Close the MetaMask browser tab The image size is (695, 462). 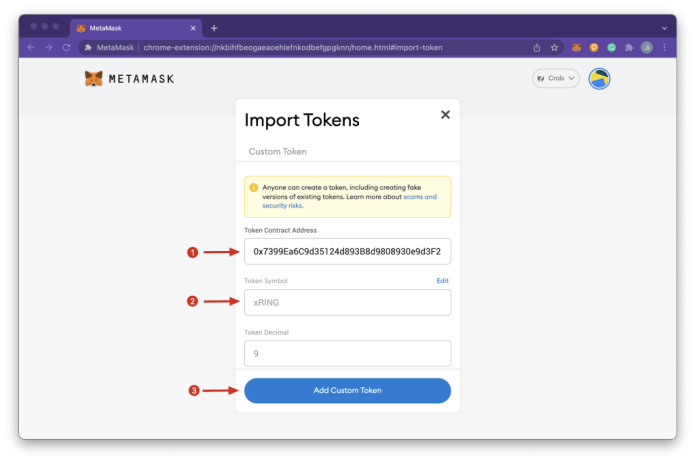[x=193, y=28]
